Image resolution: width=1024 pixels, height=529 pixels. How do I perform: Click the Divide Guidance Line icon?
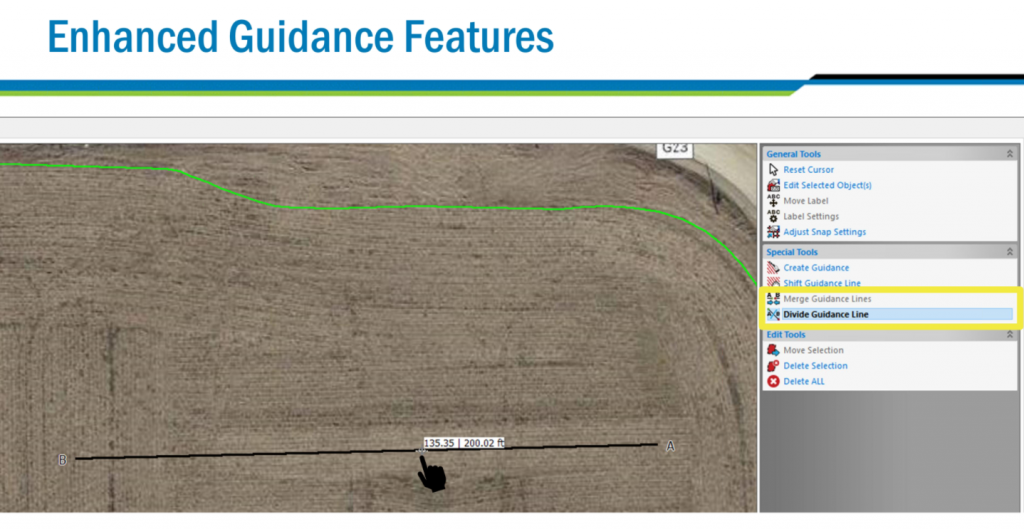[773, 315]
